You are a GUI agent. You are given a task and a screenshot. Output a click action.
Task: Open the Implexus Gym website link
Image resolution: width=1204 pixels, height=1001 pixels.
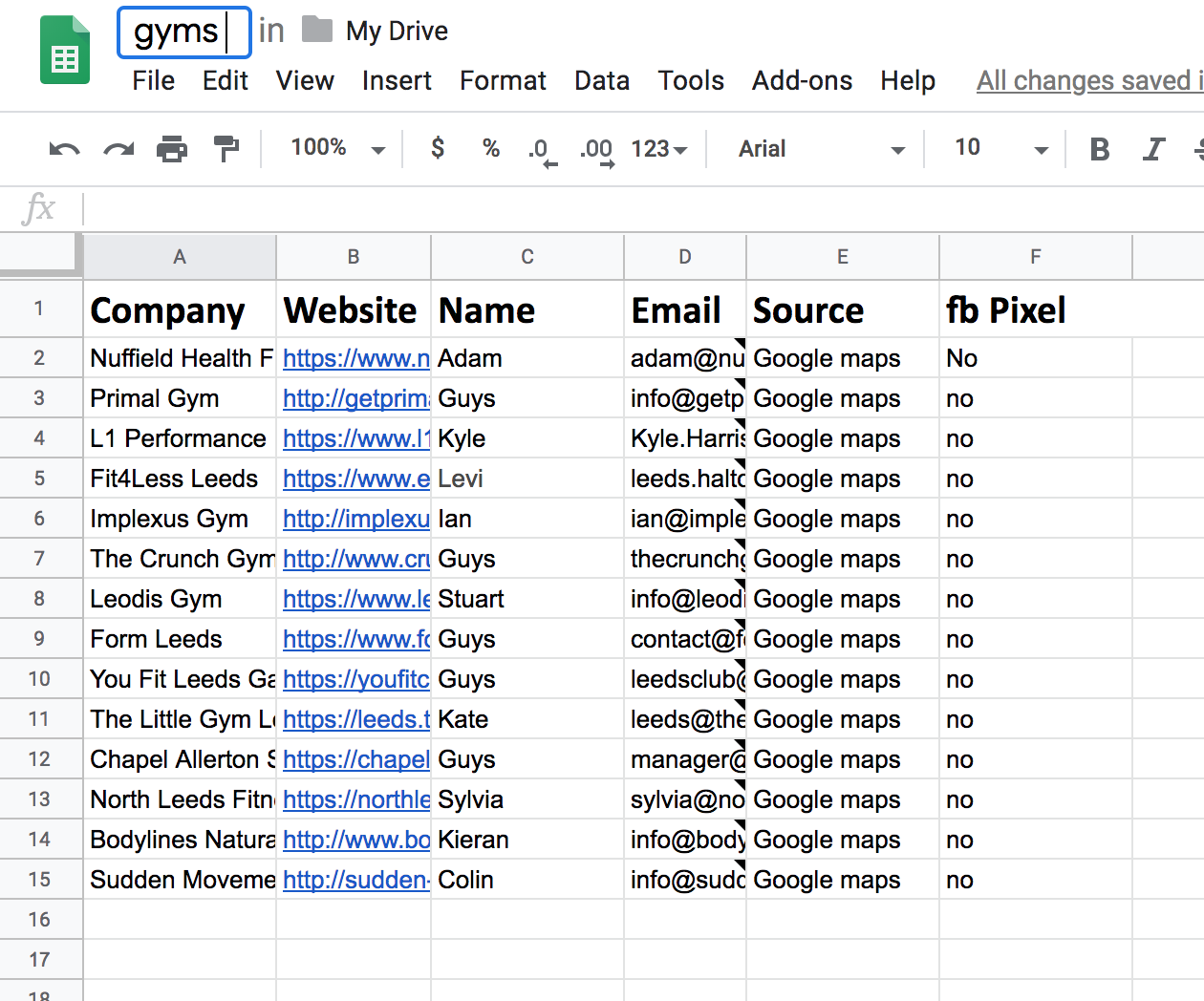click(356, 519)
